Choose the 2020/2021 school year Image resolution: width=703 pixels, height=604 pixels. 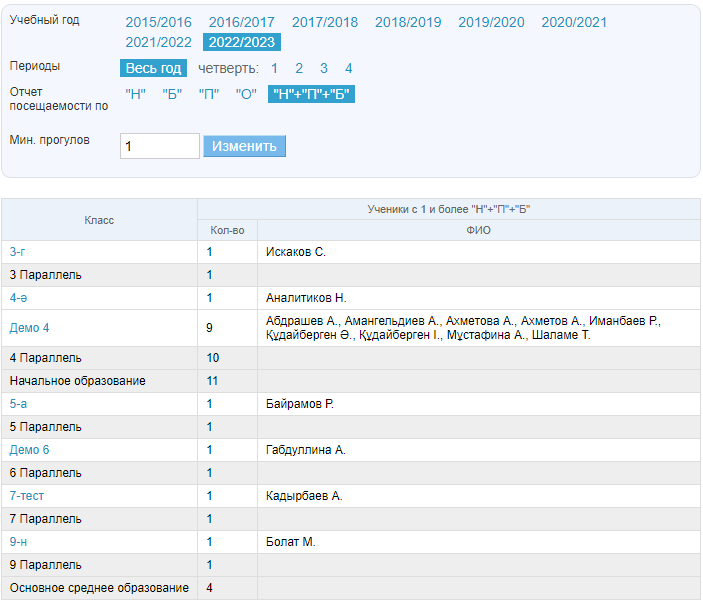573,22
